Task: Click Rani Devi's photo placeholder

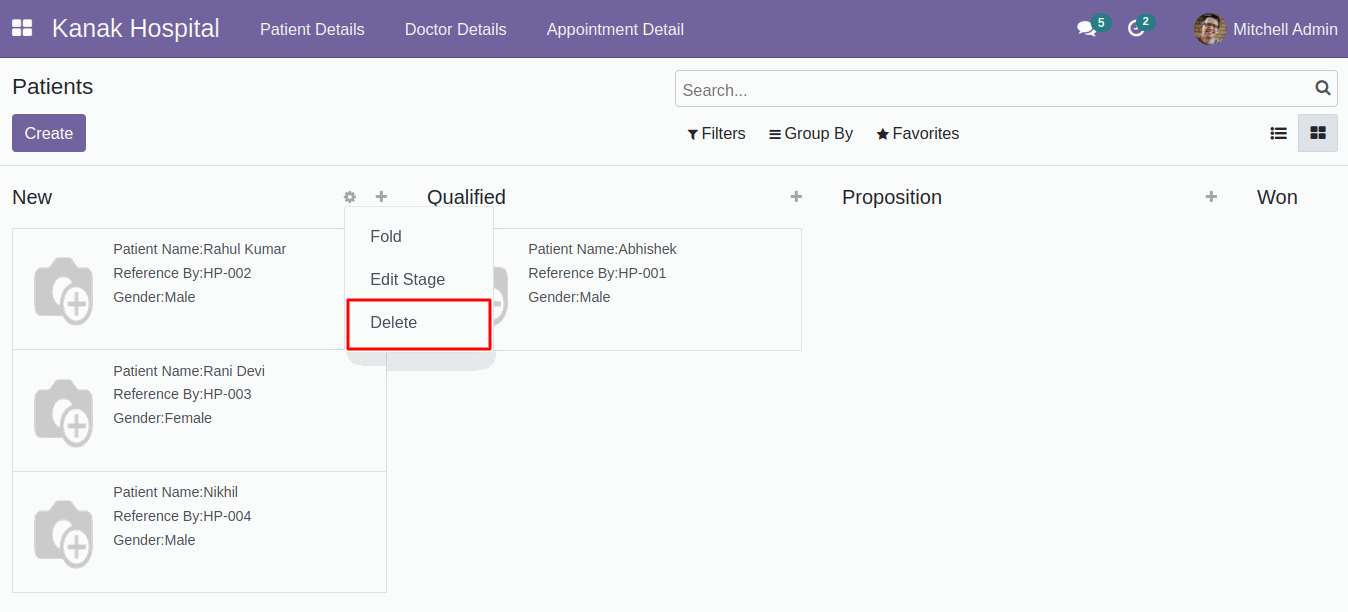Action: [63, 412]
